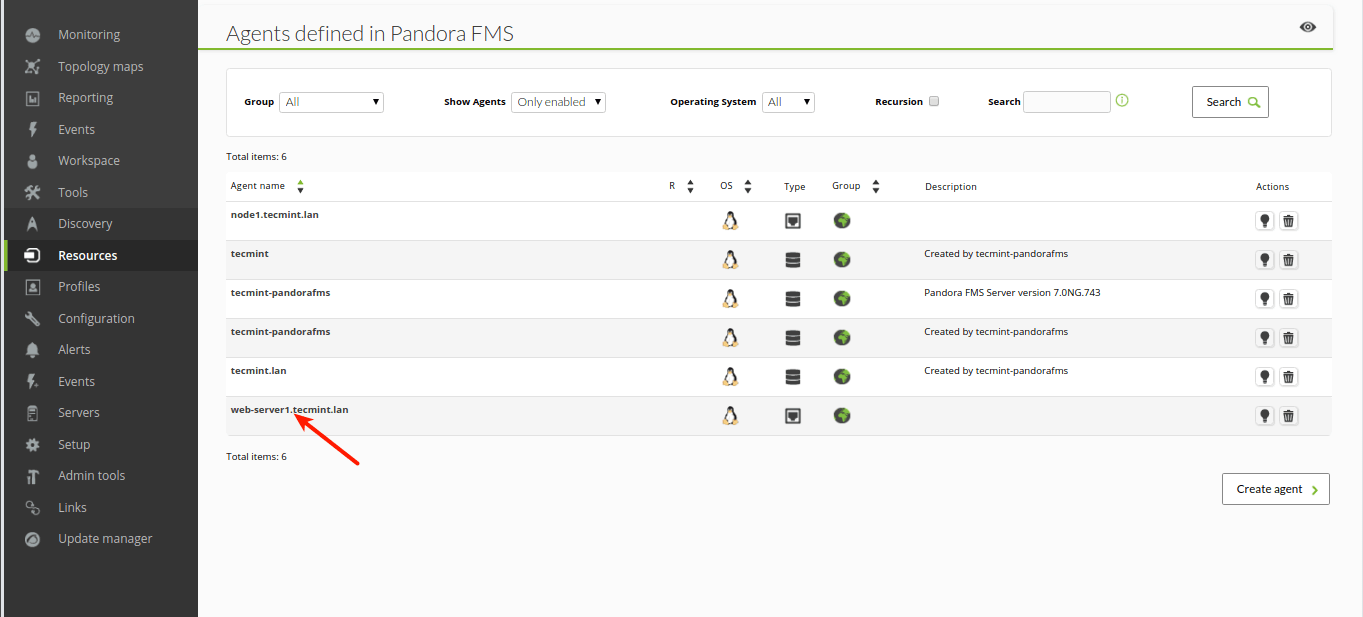The image size is (1363, 617).
Task: Click the network type icon for node1.tecmint.lan
Action: (793, 221)
